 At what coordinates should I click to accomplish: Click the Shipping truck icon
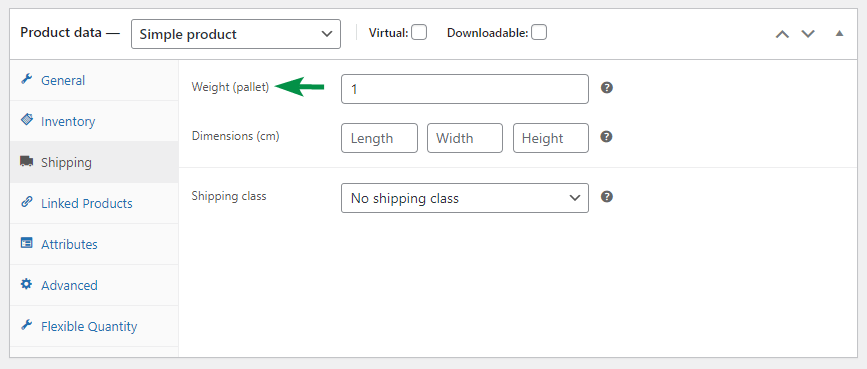pos(27,162)
